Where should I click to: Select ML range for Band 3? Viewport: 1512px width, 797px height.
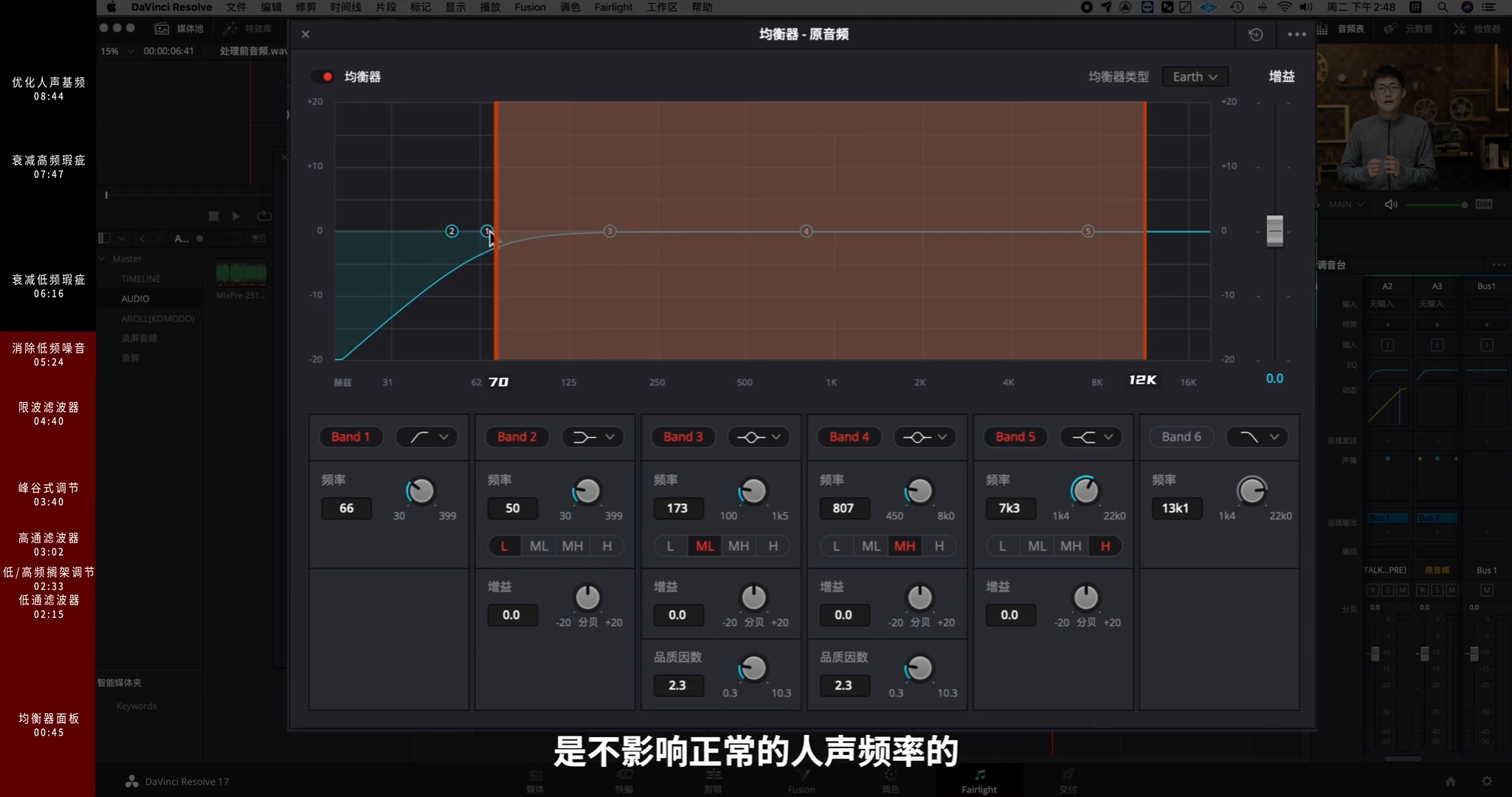click(x=705, y=546)
